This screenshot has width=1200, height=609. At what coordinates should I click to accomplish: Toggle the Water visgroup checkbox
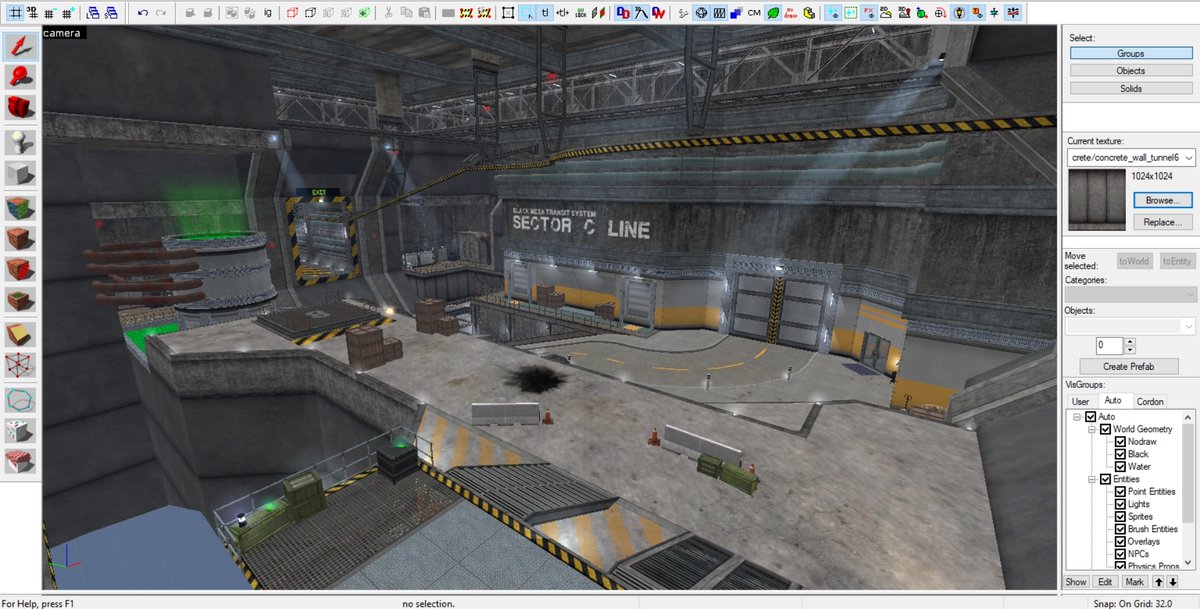pyautogui.click(x=1120, y=467)
